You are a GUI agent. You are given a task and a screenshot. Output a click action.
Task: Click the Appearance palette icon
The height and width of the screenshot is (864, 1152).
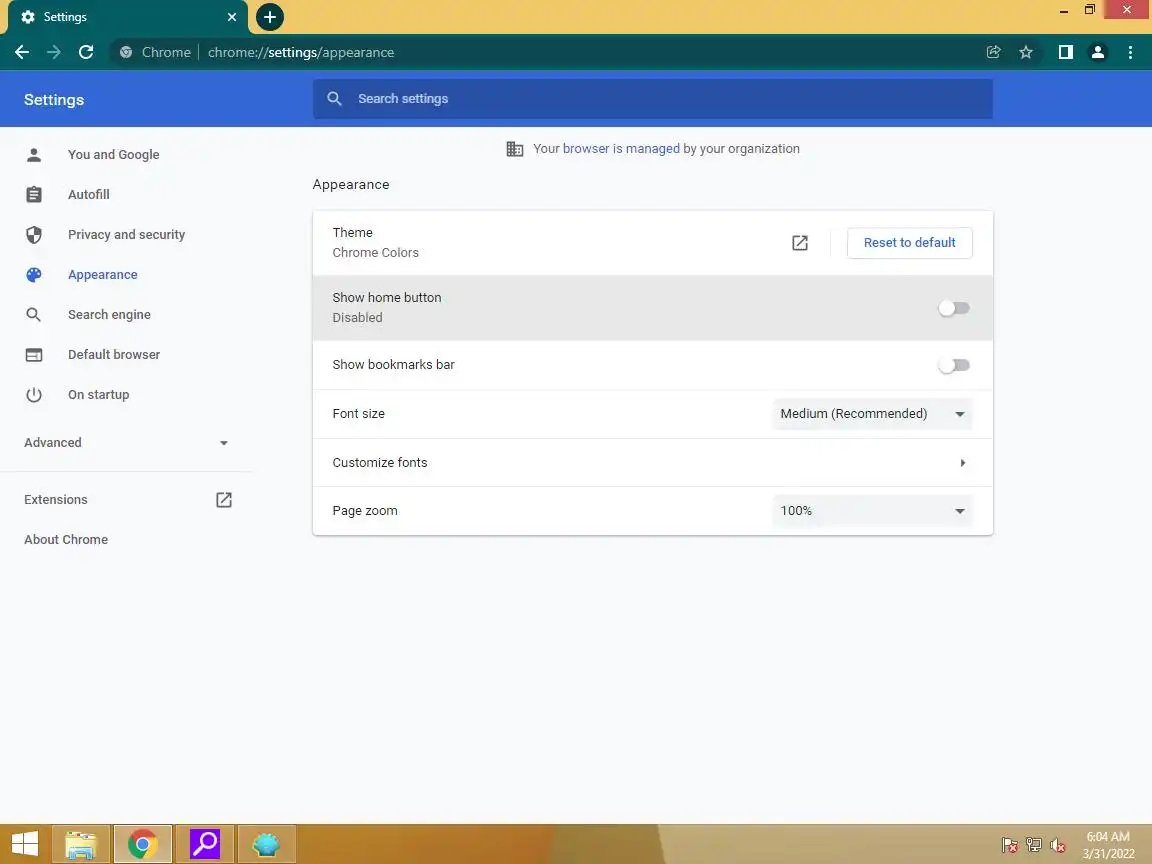[34, 275]
